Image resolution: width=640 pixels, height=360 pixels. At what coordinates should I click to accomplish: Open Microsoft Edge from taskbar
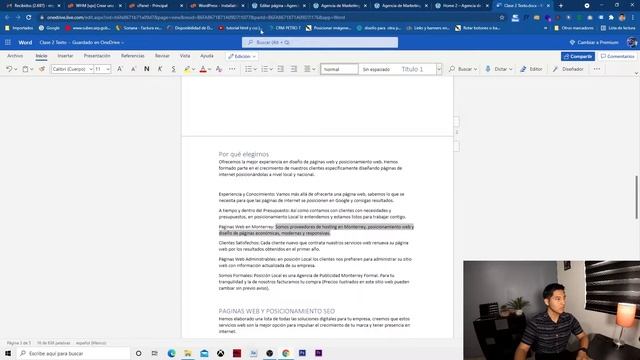(x=171, y=353)
